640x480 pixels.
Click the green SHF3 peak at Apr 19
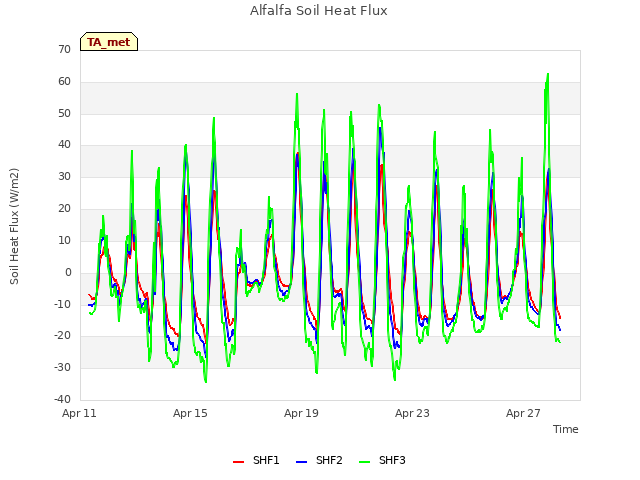[297, 94]
